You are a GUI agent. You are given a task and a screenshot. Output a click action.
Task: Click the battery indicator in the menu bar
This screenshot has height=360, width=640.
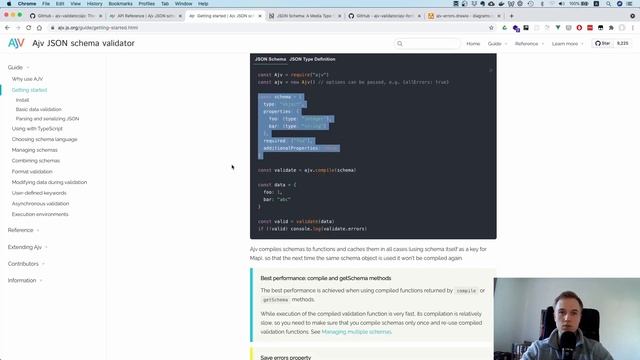[579, 4]
